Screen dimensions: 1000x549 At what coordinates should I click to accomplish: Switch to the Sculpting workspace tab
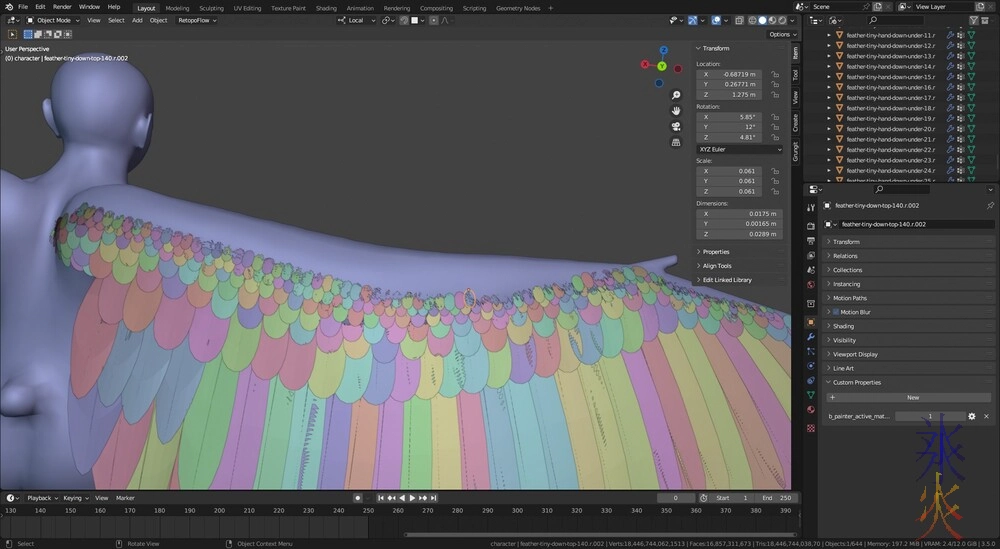211,7
